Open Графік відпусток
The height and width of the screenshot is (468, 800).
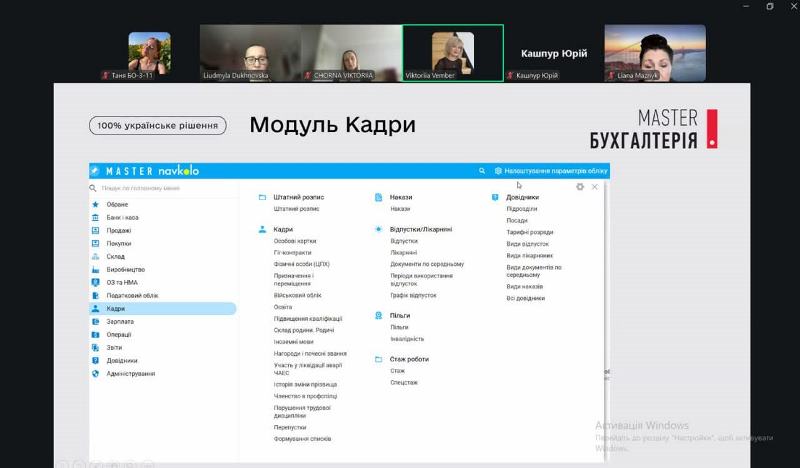tap(413, 295)
